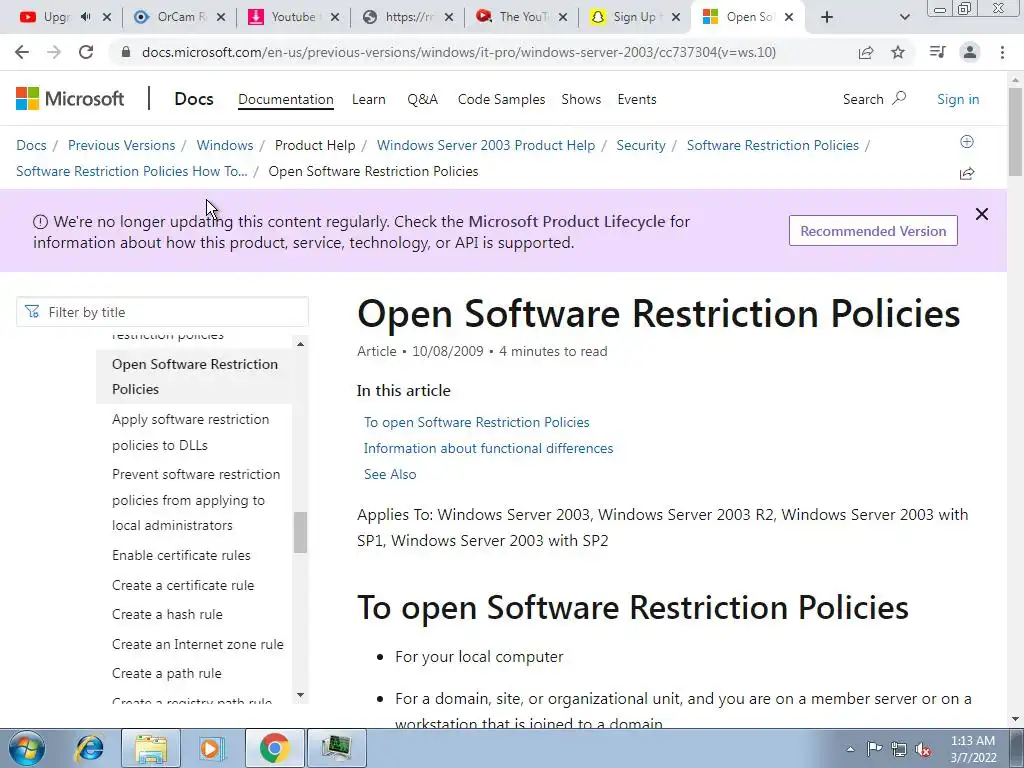The width and height of the screenshot is (1024, 768).
Task: Switch to the https:// tab
Action: pyautogui.click(x=407, y=17)
